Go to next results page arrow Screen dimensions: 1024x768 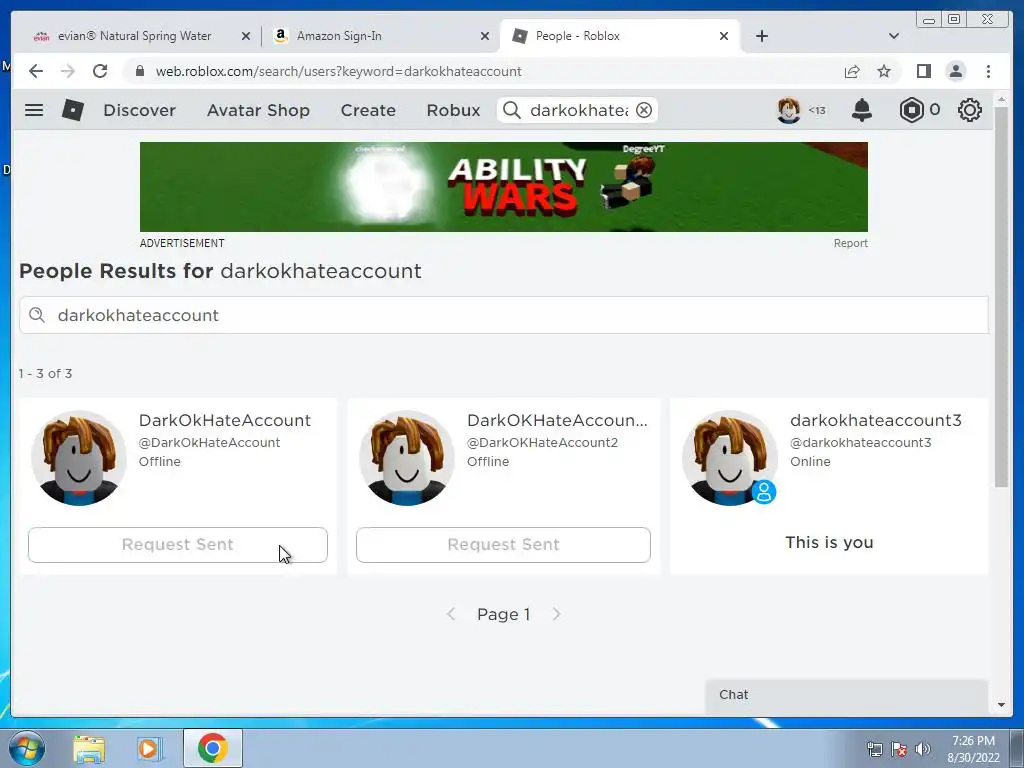point(556,614)
